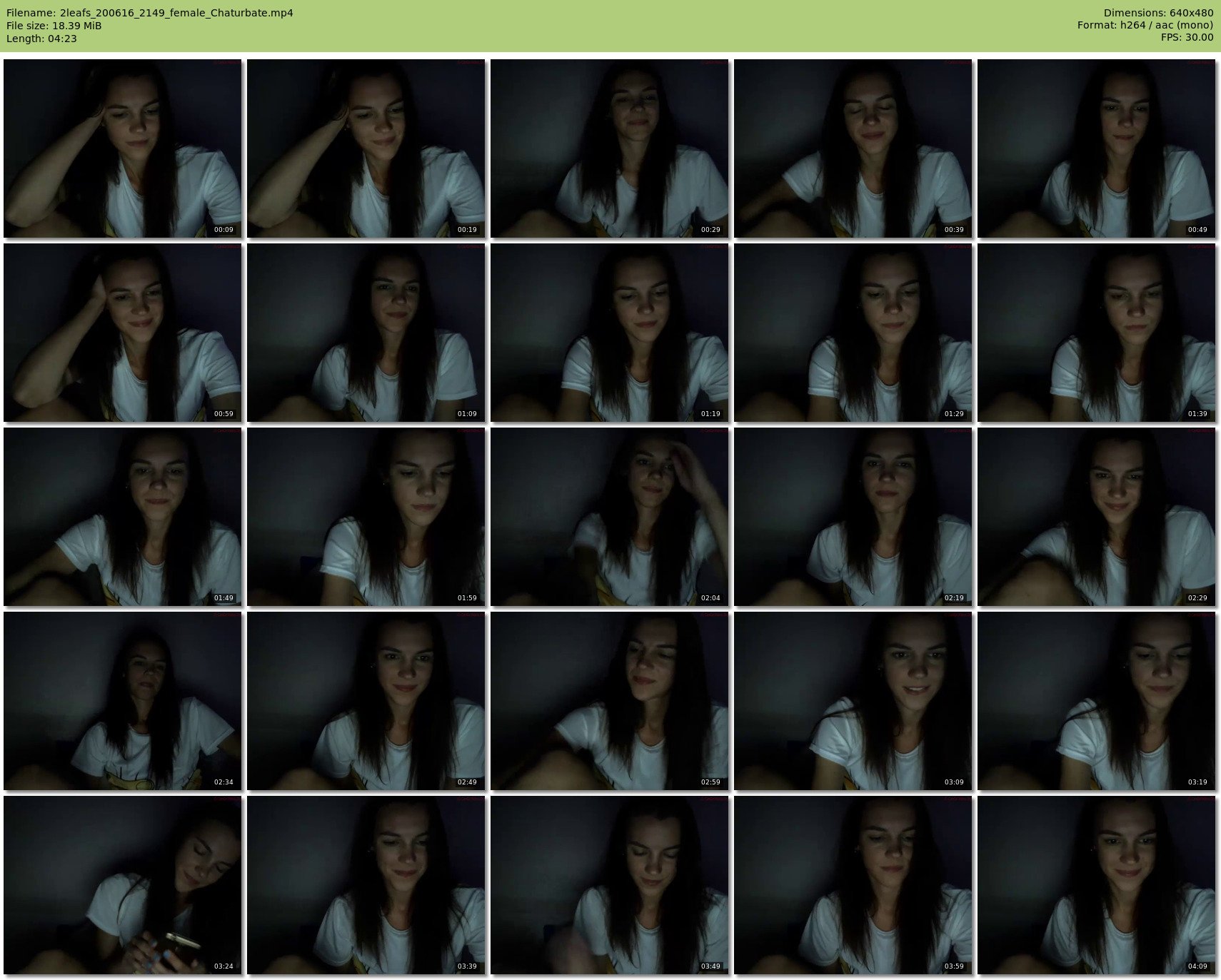The image size is (1221, 980).
Task: Click the FPS 30.00 label
Action: coord(1187,37)
